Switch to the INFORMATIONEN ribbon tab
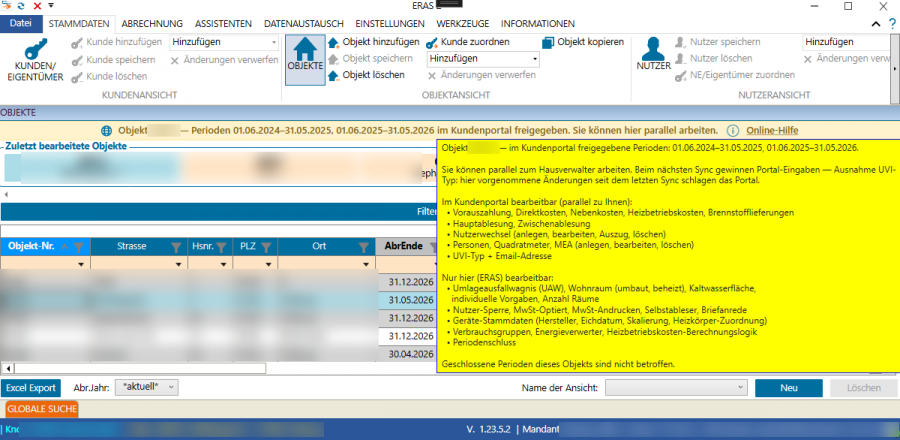Screen dimensions: 900x440 pos(538,24)
